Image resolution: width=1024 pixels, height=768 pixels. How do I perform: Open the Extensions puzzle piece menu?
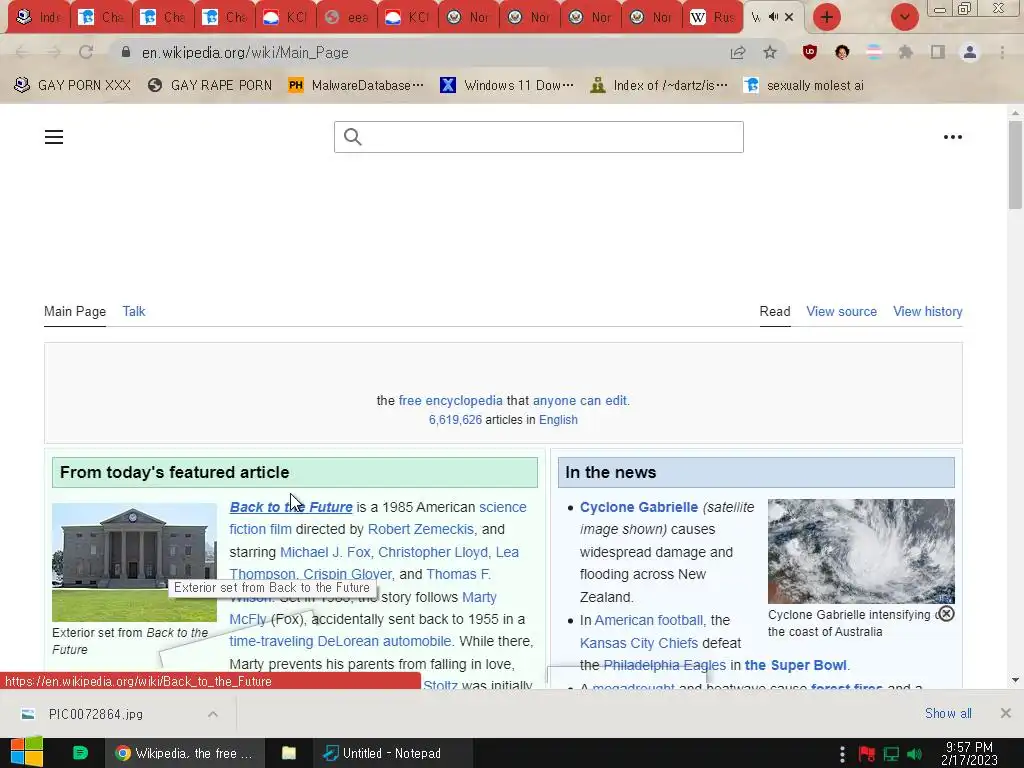pyautogui.click(x=905, y=52)
